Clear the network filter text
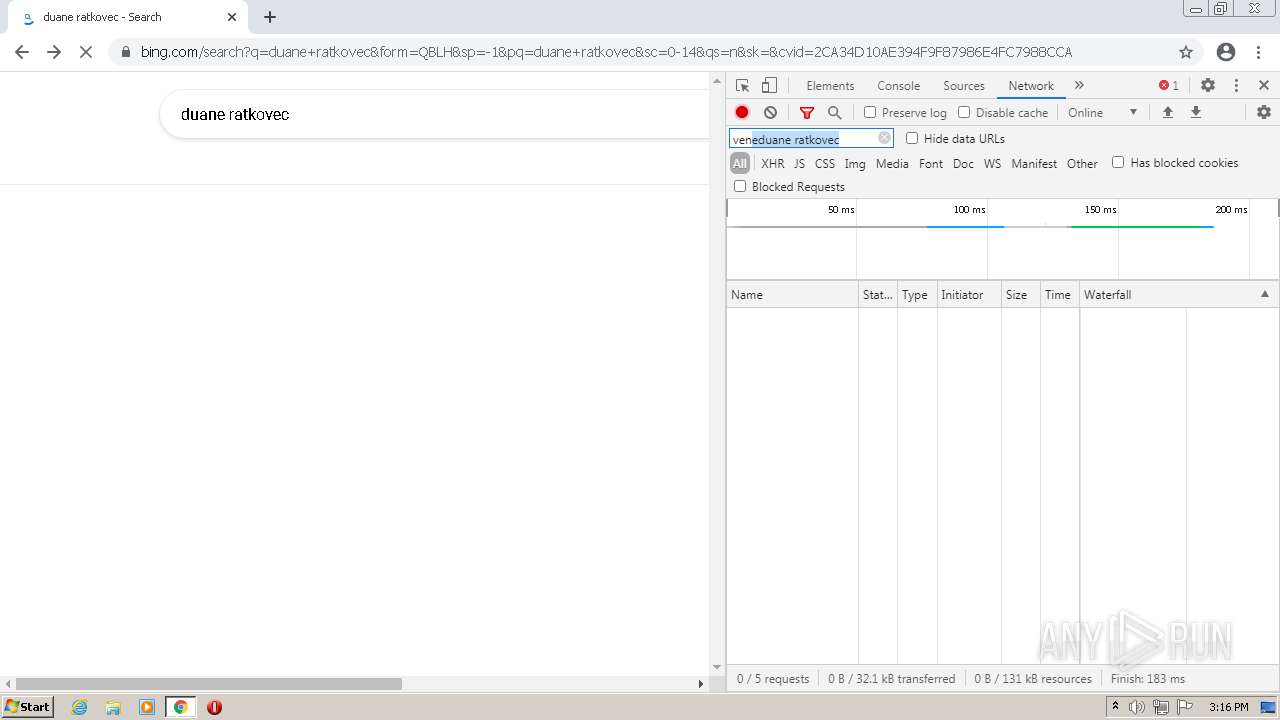This screenshot has width=1280, height=720. (884, 138)
